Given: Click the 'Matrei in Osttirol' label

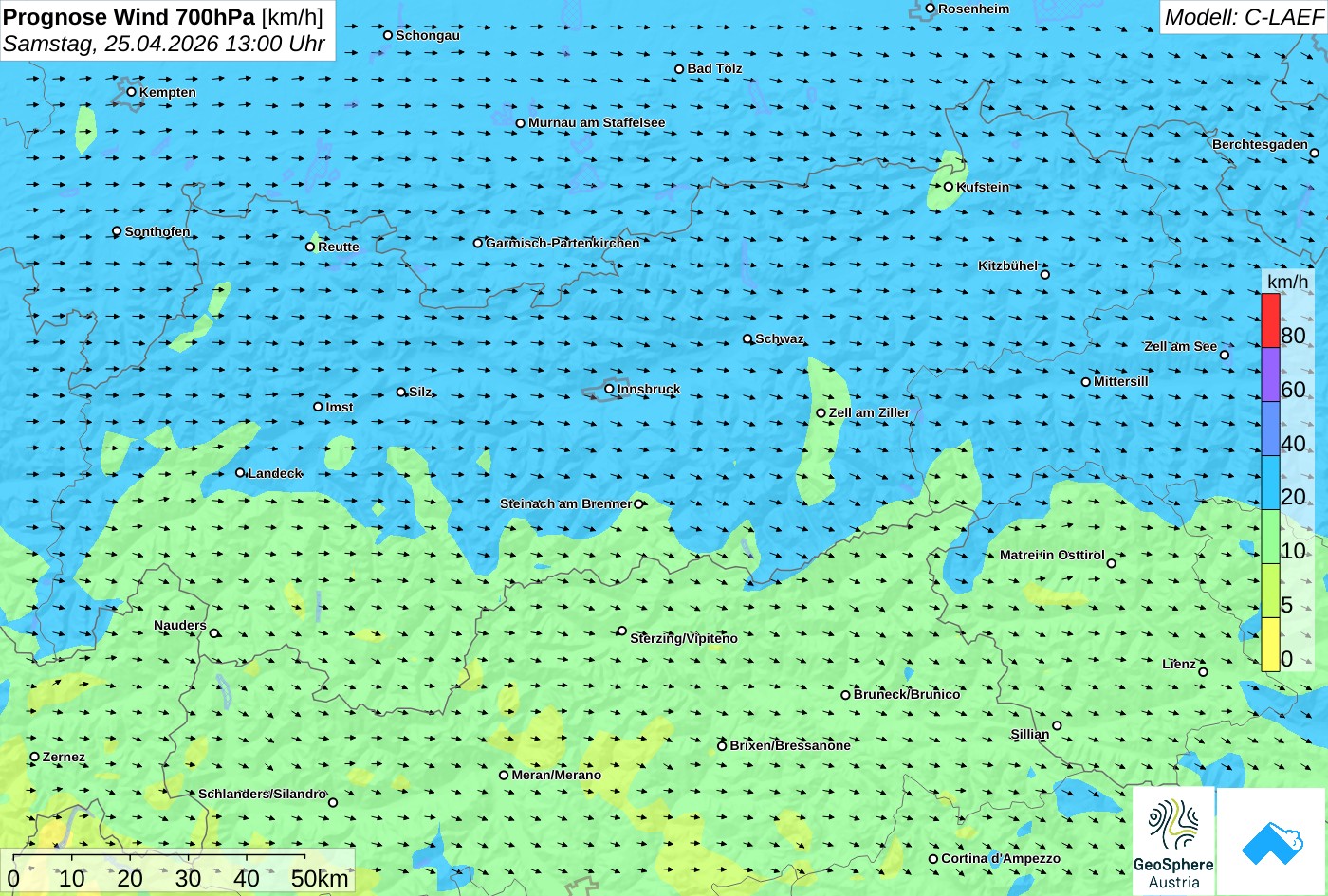Looking at the screenshot, I should tap(1052, 555).
